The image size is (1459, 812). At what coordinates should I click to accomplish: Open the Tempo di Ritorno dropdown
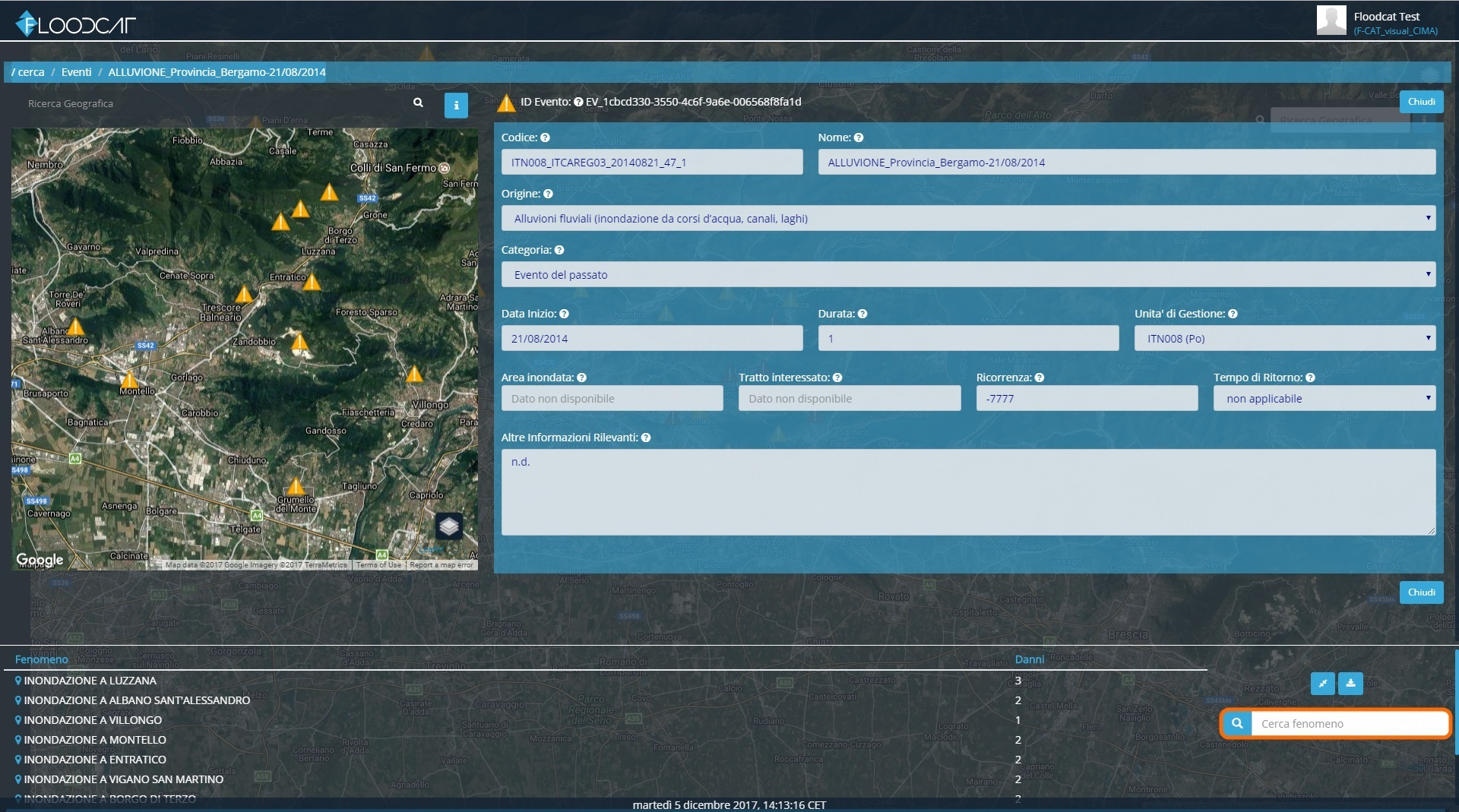click(1324, 398)
